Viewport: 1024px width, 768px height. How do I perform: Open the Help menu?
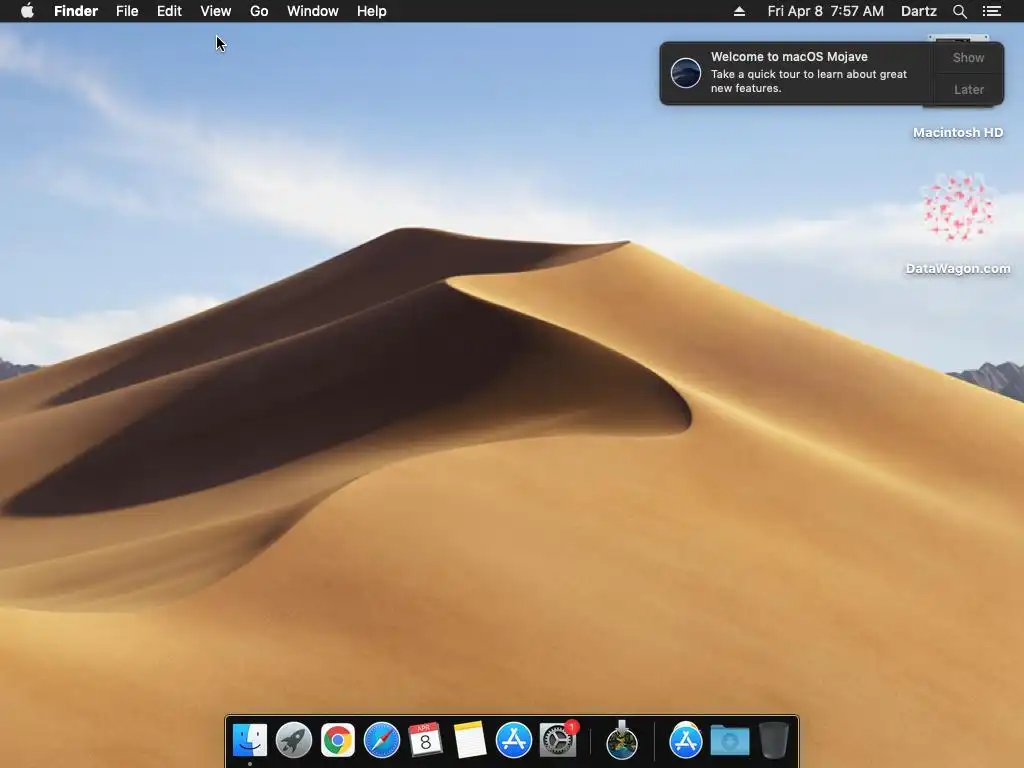click(x=372, y=11)
